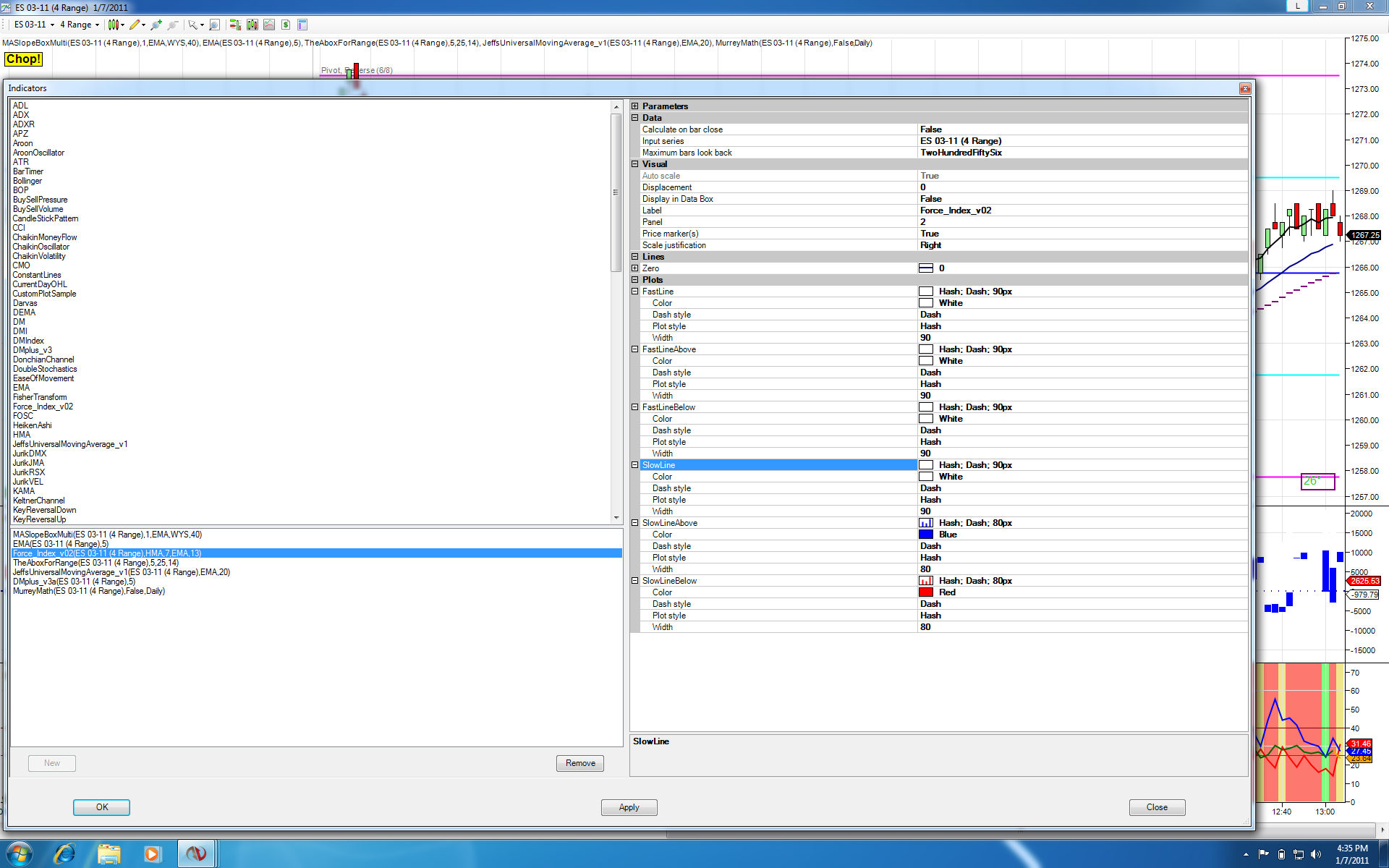Toggle the Chart Trader icon
Screen dimensions: 1389x868
point(235,25)
